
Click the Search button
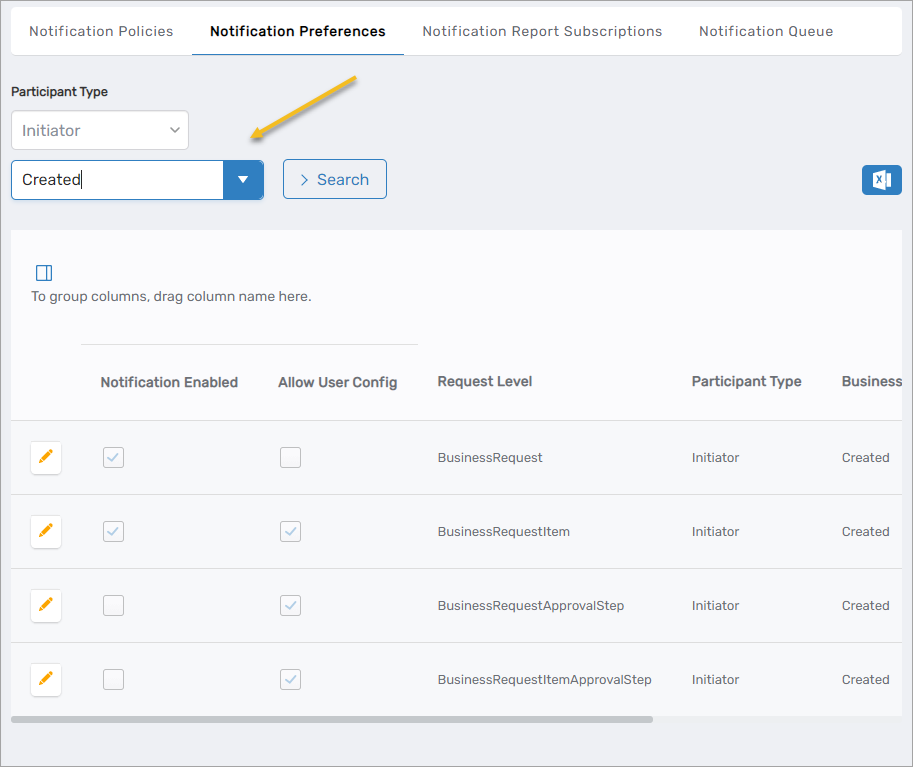pyautogui.click(x=334, y=180)
